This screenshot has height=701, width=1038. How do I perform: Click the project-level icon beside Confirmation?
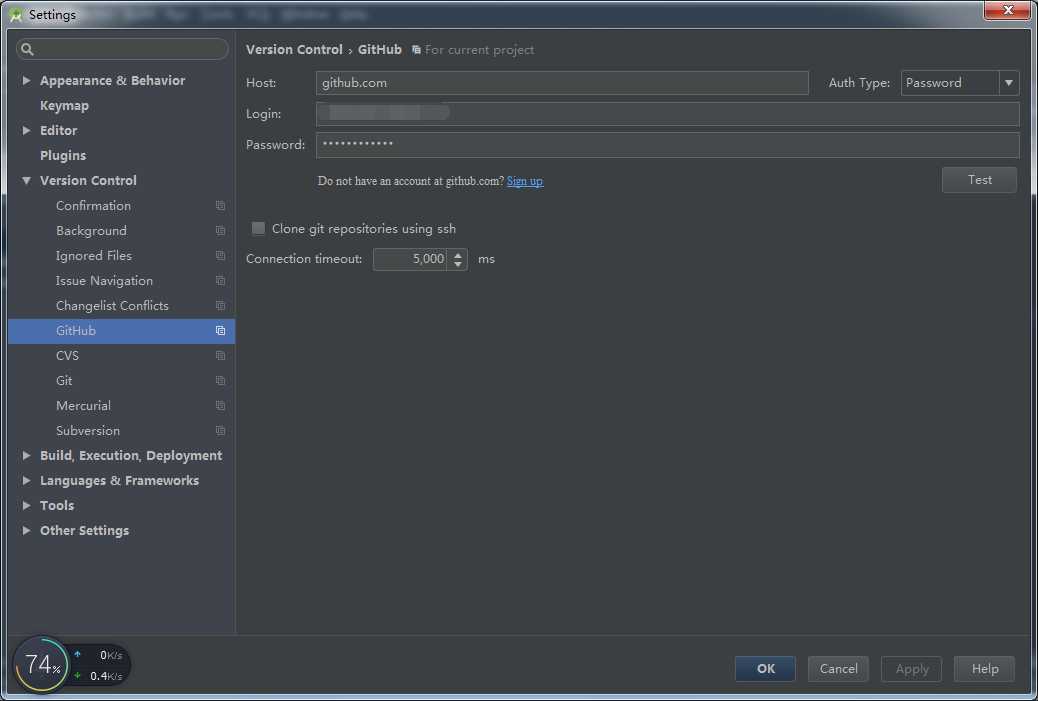coord(220,206)
